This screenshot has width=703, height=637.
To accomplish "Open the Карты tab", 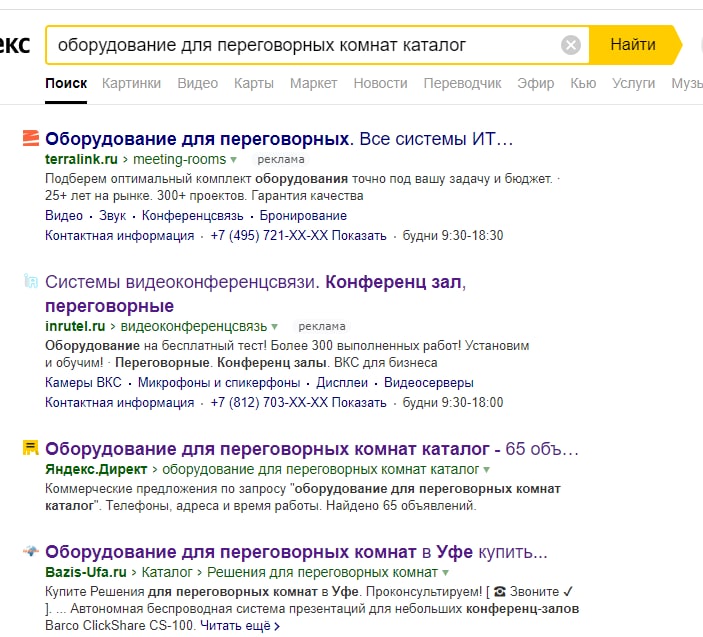I will [254, 83].
